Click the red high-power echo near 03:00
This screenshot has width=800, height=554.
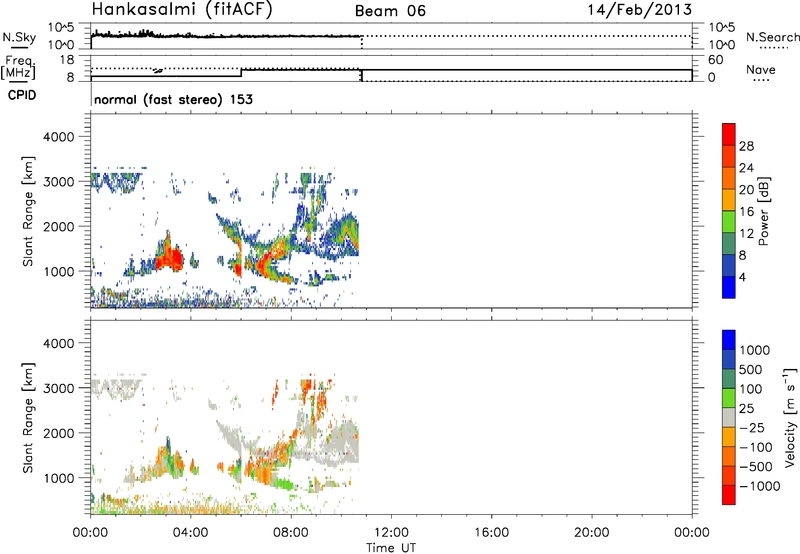171,258
